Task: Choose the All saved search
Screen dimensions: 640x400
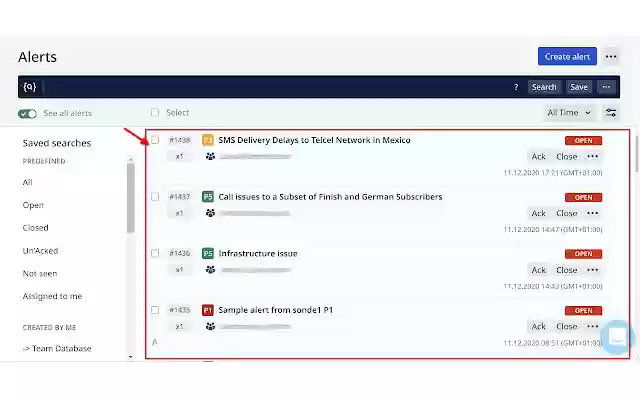Action: click(27, 182)
